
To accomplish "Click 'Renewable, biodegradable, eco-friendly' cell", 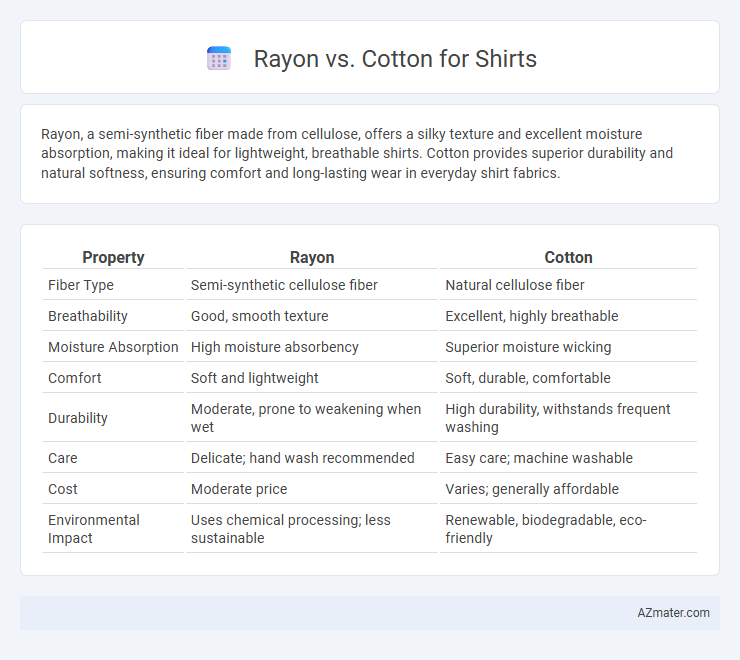I will point(546,529).
